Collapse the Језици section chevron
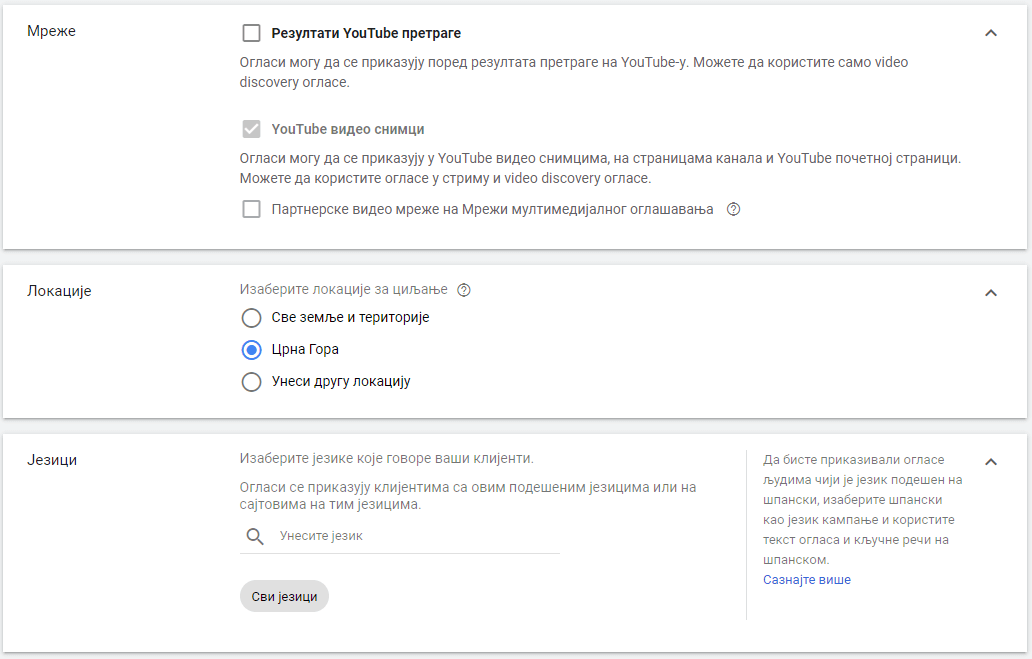Viewport: 1032px width, 659px height. click(x=991, y=462)
